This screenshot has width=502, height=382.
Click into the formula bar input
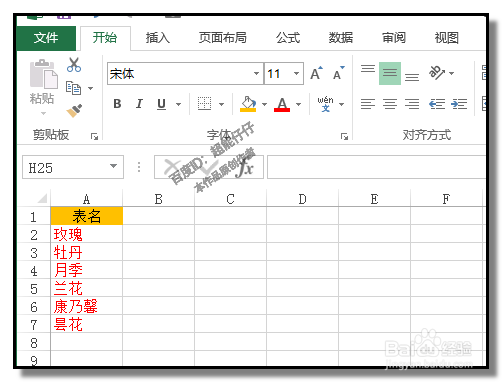tap(376, 167)
